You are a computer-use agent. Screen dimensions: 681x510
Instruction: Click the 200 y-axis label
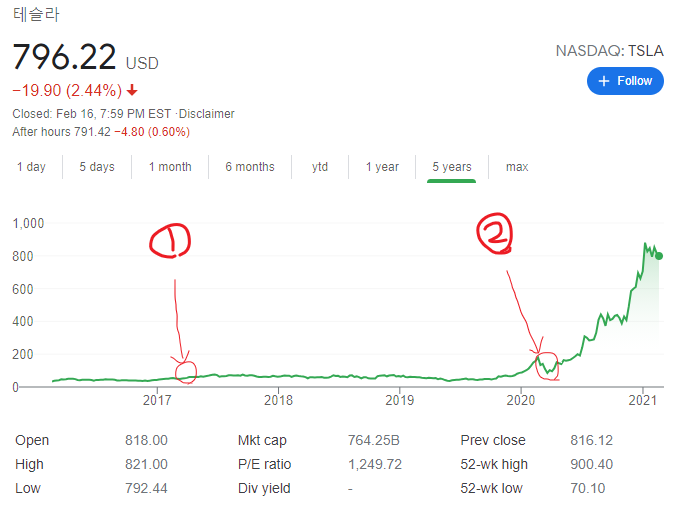pyautogui.click(x=23, y=354)
